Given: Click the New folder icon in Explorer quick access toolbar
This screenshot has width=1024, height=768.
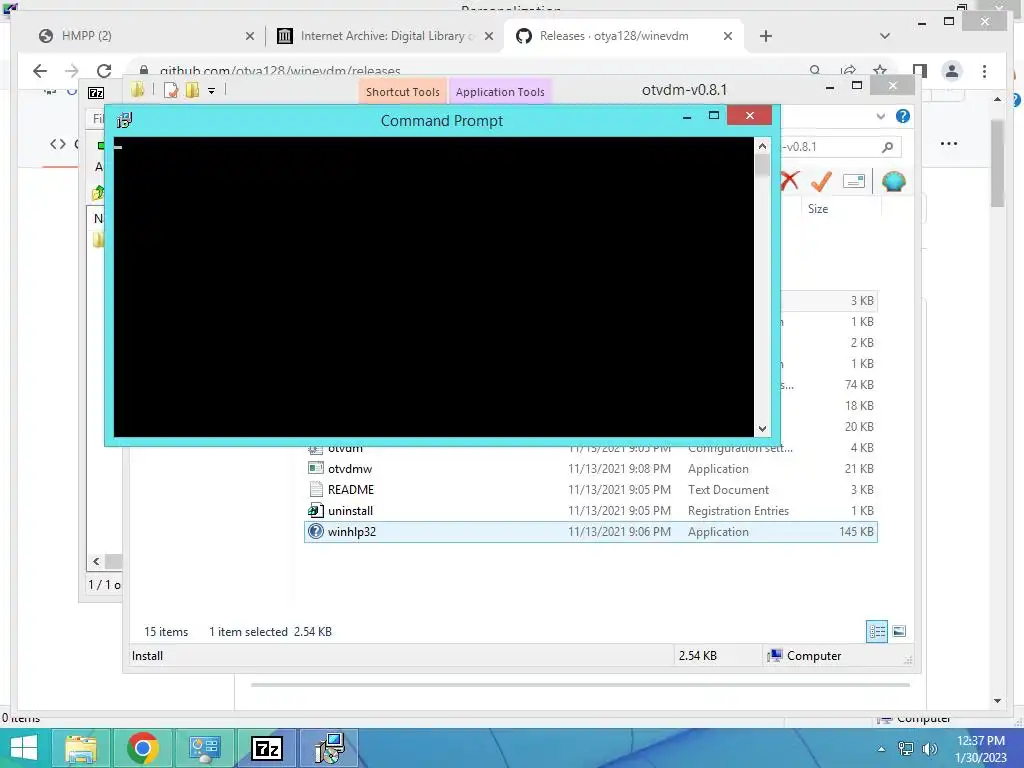Looking at the screenshot, I should pyautogui.click(x=192, y=90).
